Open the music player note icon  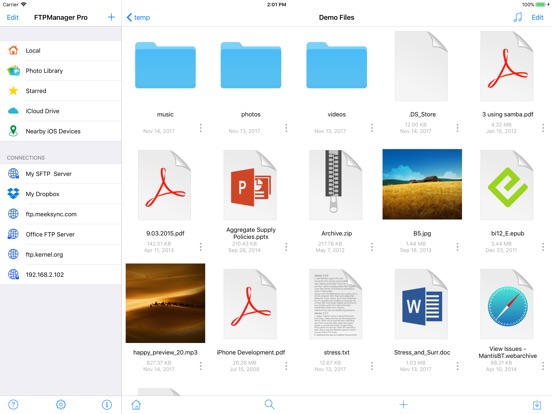pyautogui.click(x=518, y=17)
